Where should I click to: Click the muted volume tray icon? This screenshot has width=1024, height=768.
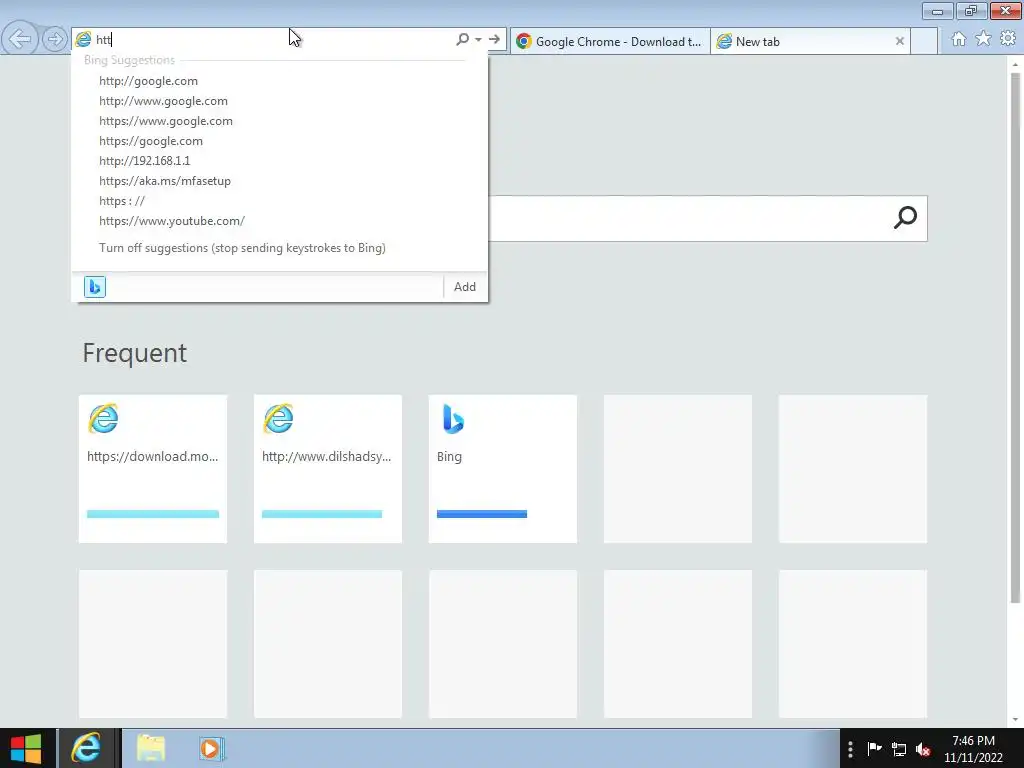pos(923,749)
